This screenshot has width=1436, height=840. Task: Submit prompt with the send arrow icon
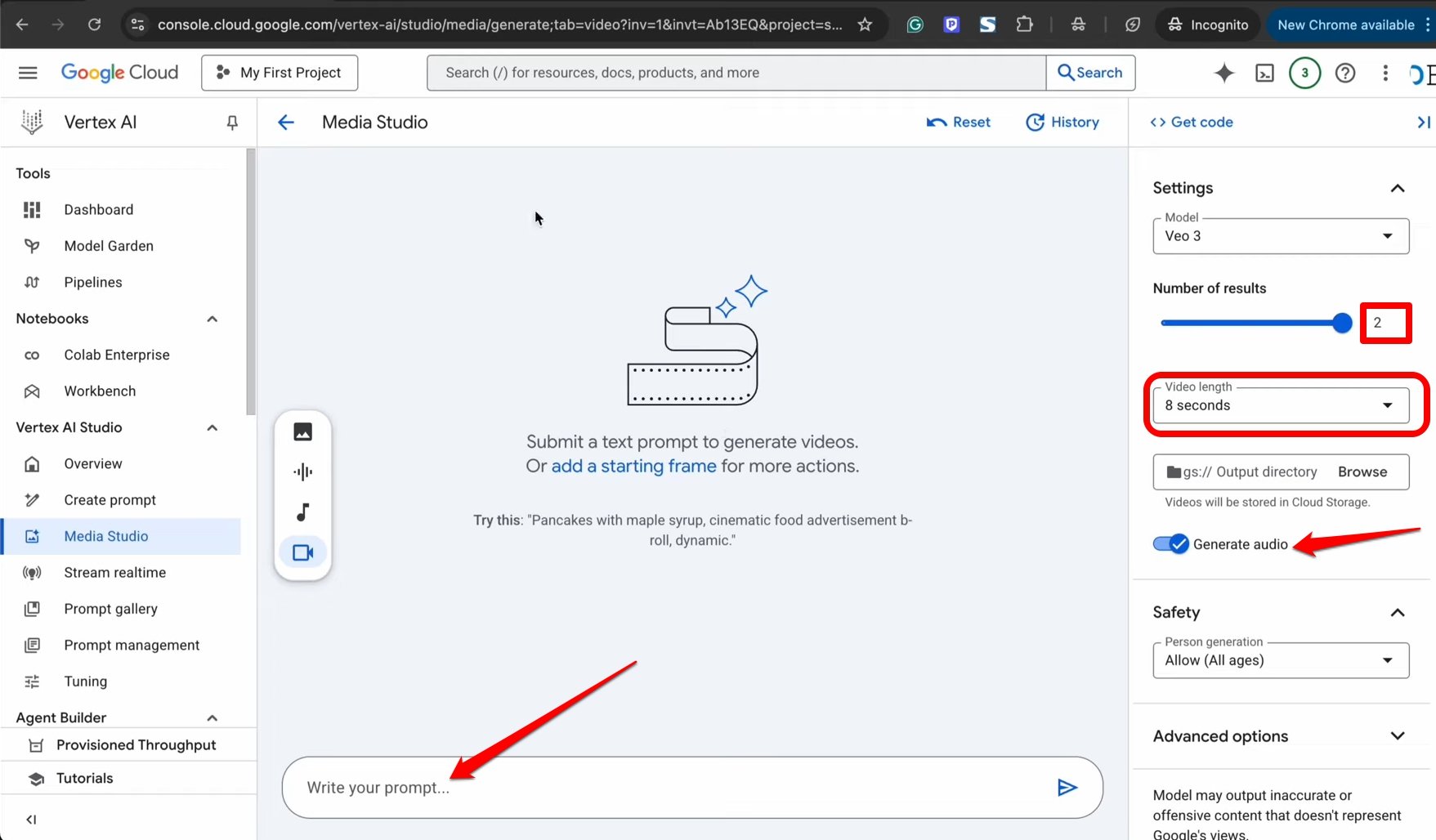point(1067,788)
